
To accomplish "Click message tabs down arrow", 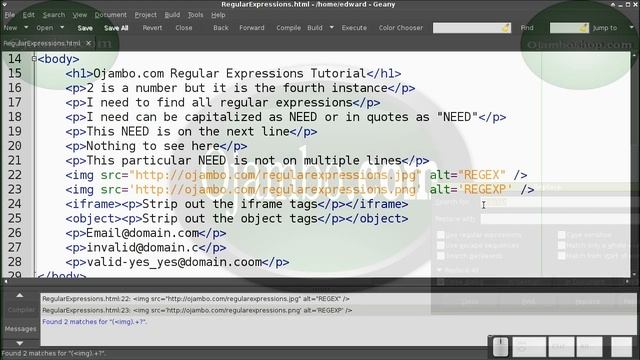I will (x=20, y=343).
